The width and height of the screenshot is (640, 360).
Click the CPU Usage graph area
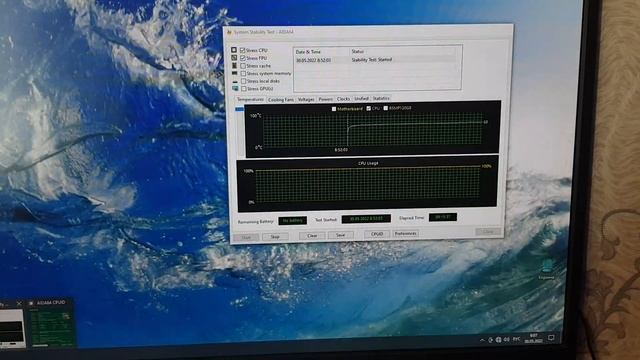(367, 183)
